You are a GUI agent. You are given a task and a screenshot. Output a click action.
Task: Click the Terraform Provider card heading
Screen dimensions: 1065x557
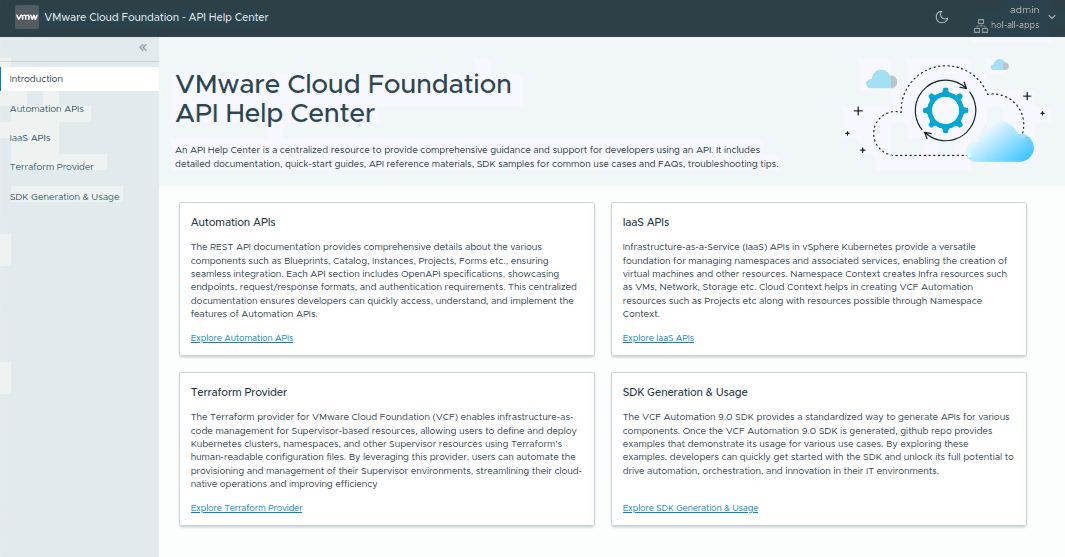(x=238, y=392)
